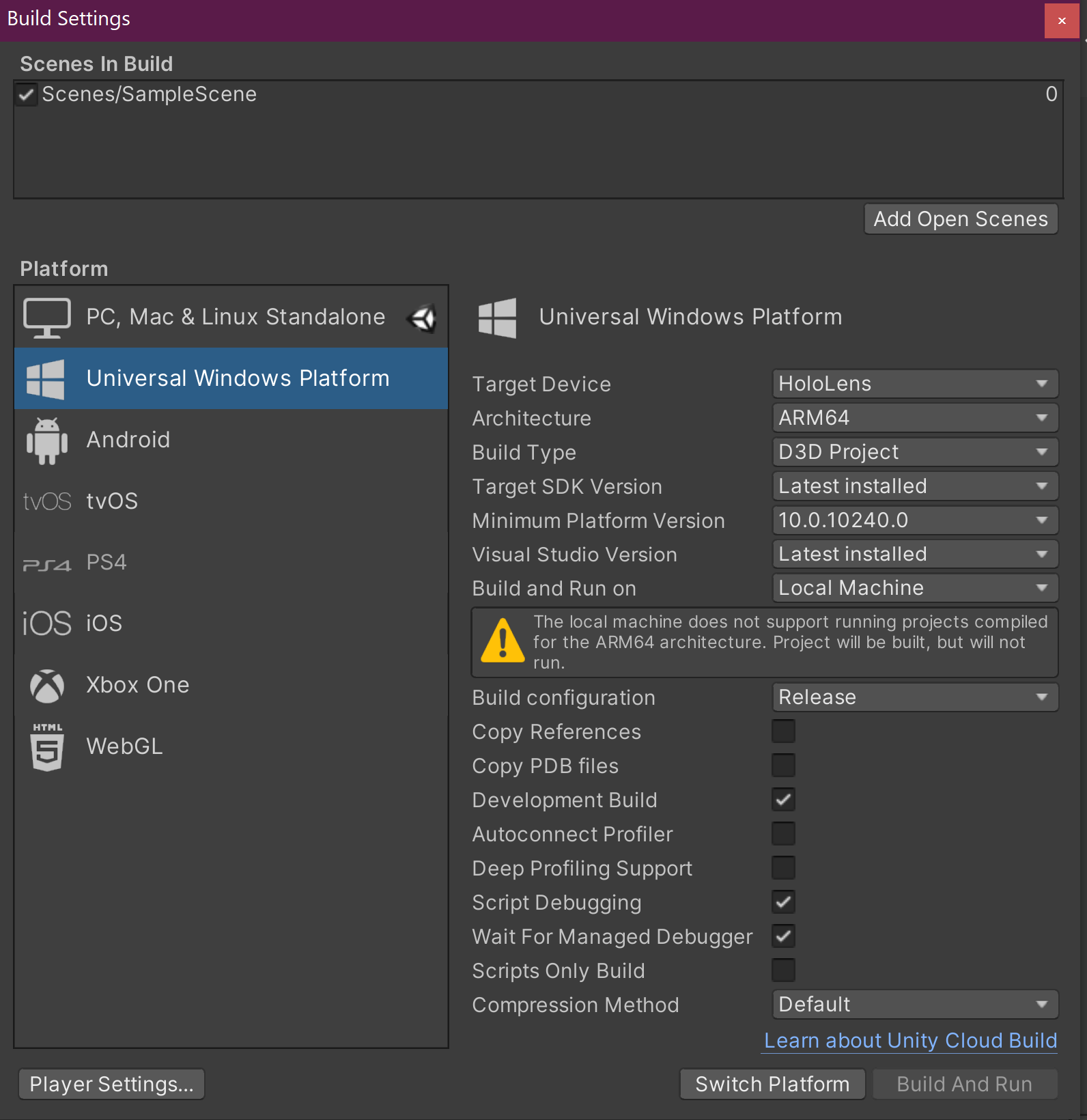Select the Scenes/SampleScene entry name
Screen dimensions: 1087x1120
tap(150, 94)
